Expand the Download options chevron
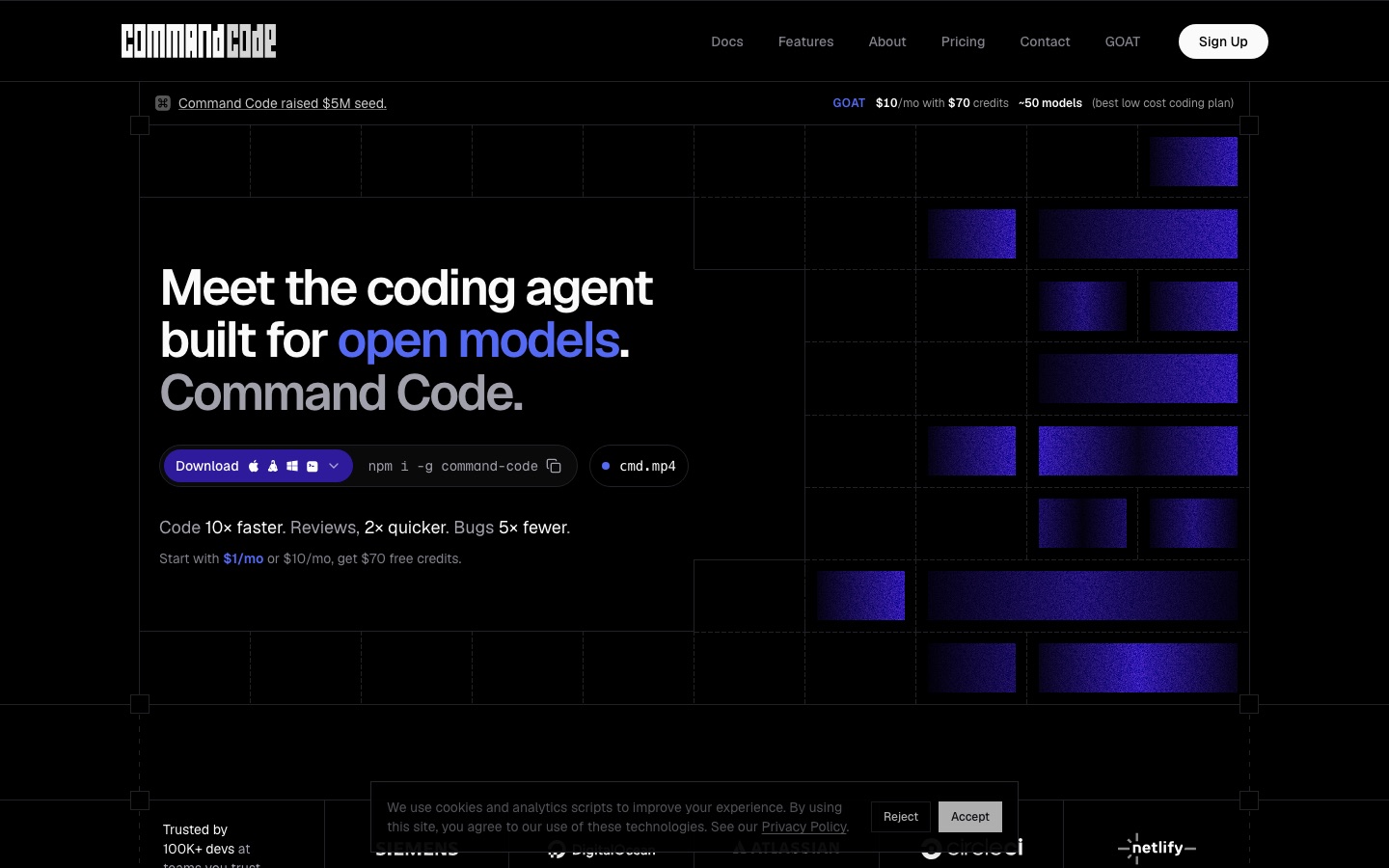 (x=334, y=466)
